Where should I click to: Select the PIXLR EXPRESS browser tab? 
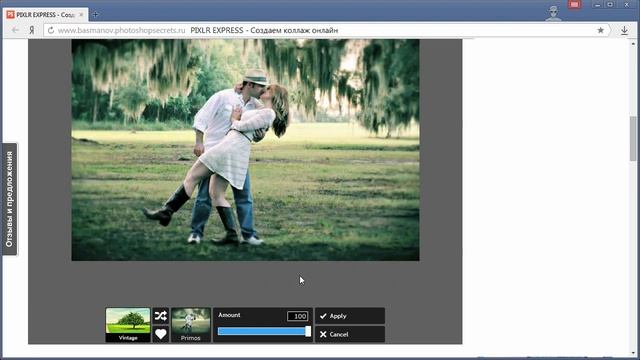click(45, 15)
